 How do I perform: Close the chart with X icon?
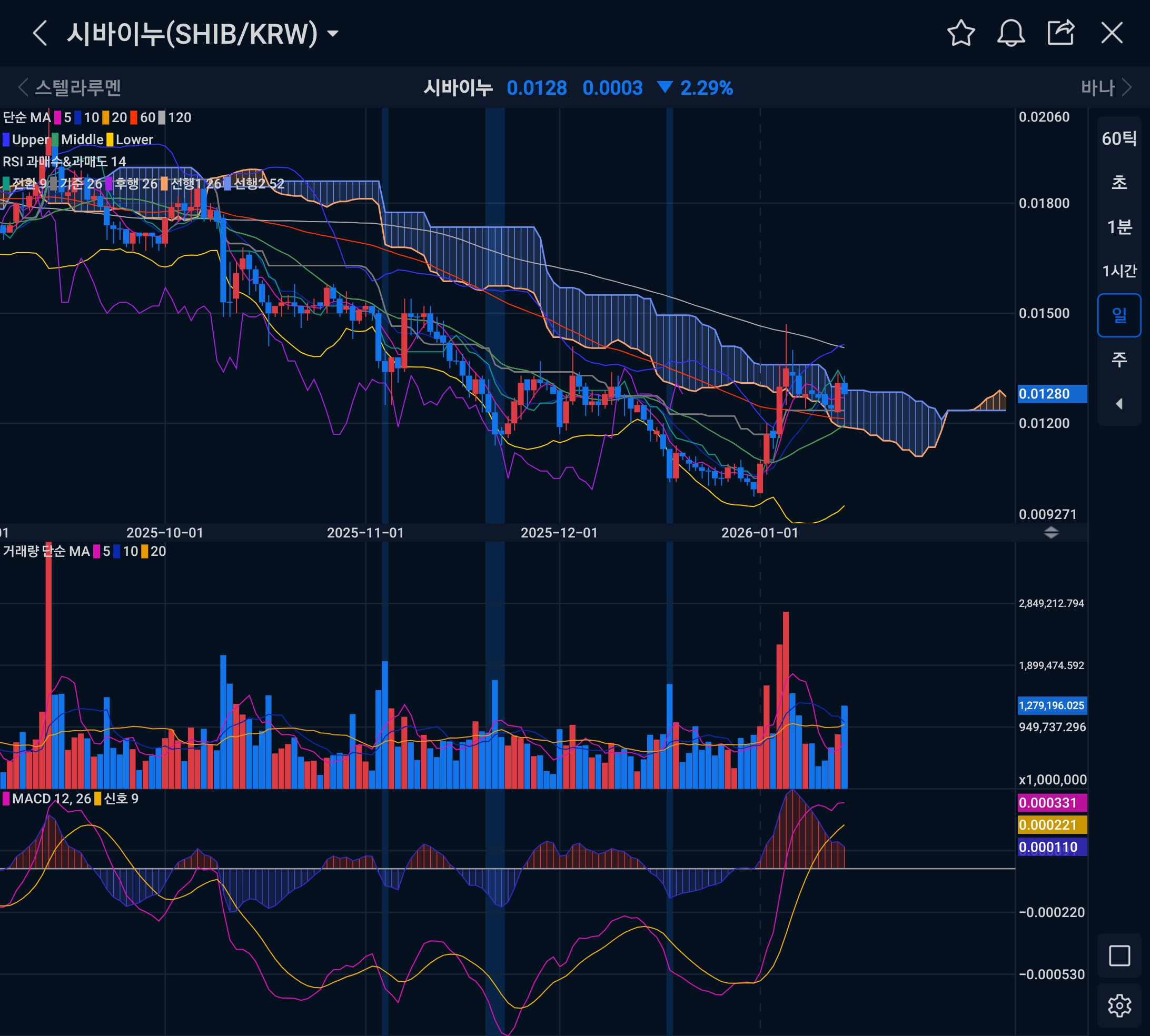(x=1111, y=33)
